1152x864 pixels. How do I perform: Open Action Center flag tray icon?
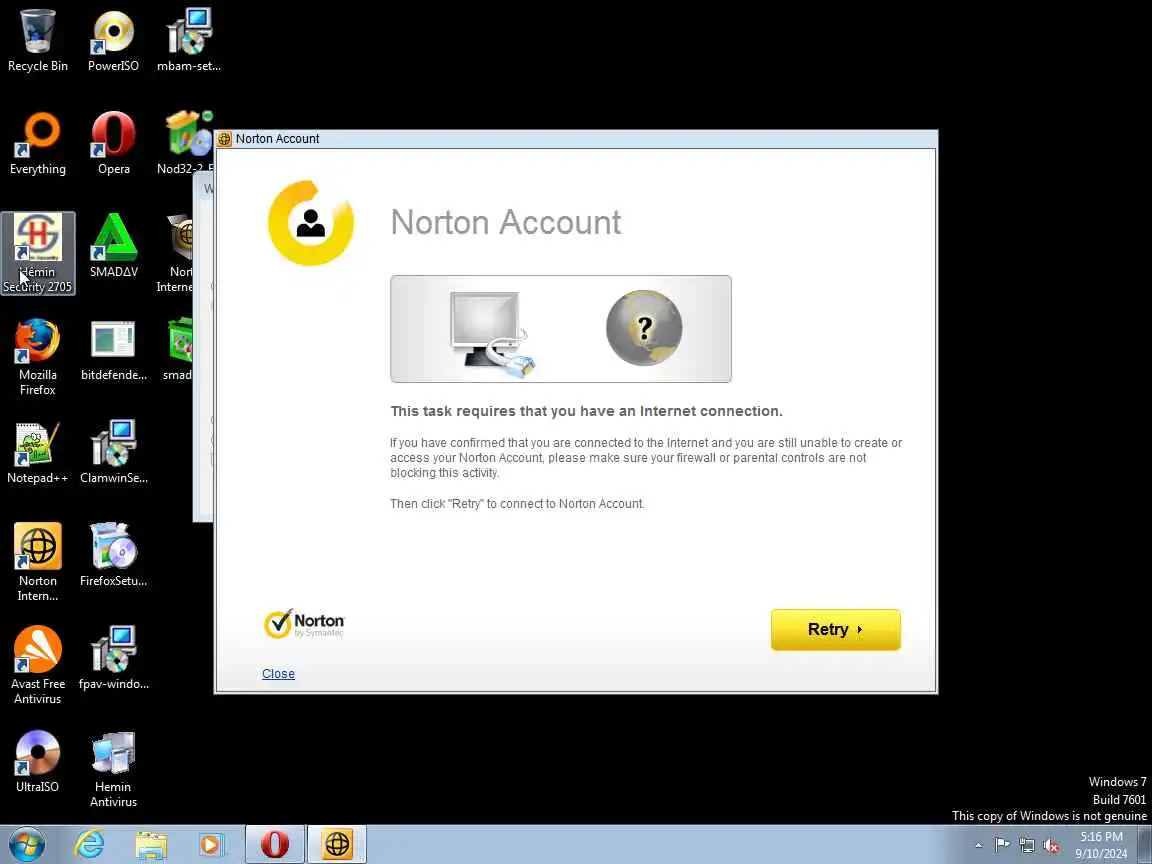click(1002, 845)
